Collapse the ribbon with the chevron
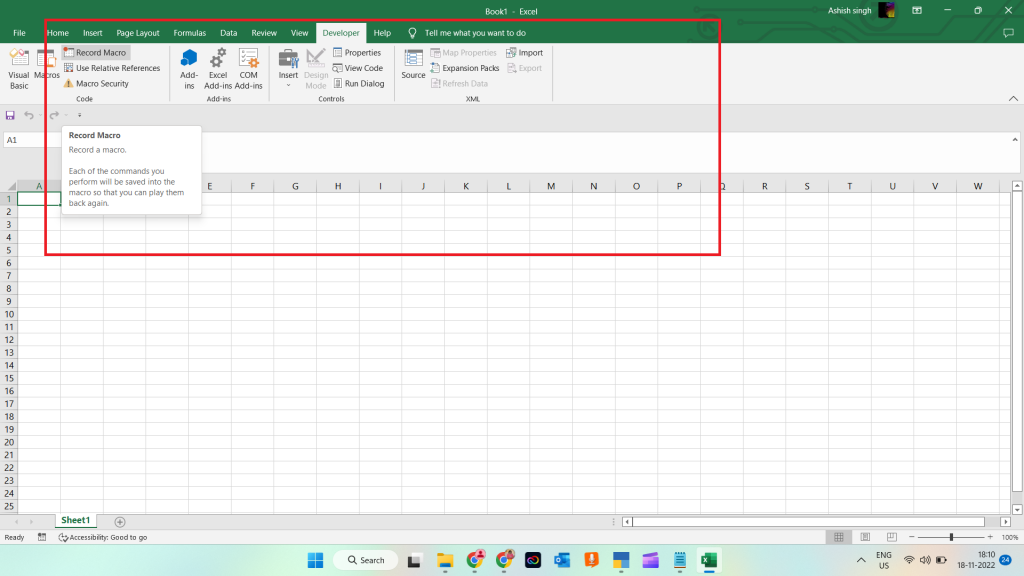The width and height of the screenshot is (1024, 576). click(1013, 99)
